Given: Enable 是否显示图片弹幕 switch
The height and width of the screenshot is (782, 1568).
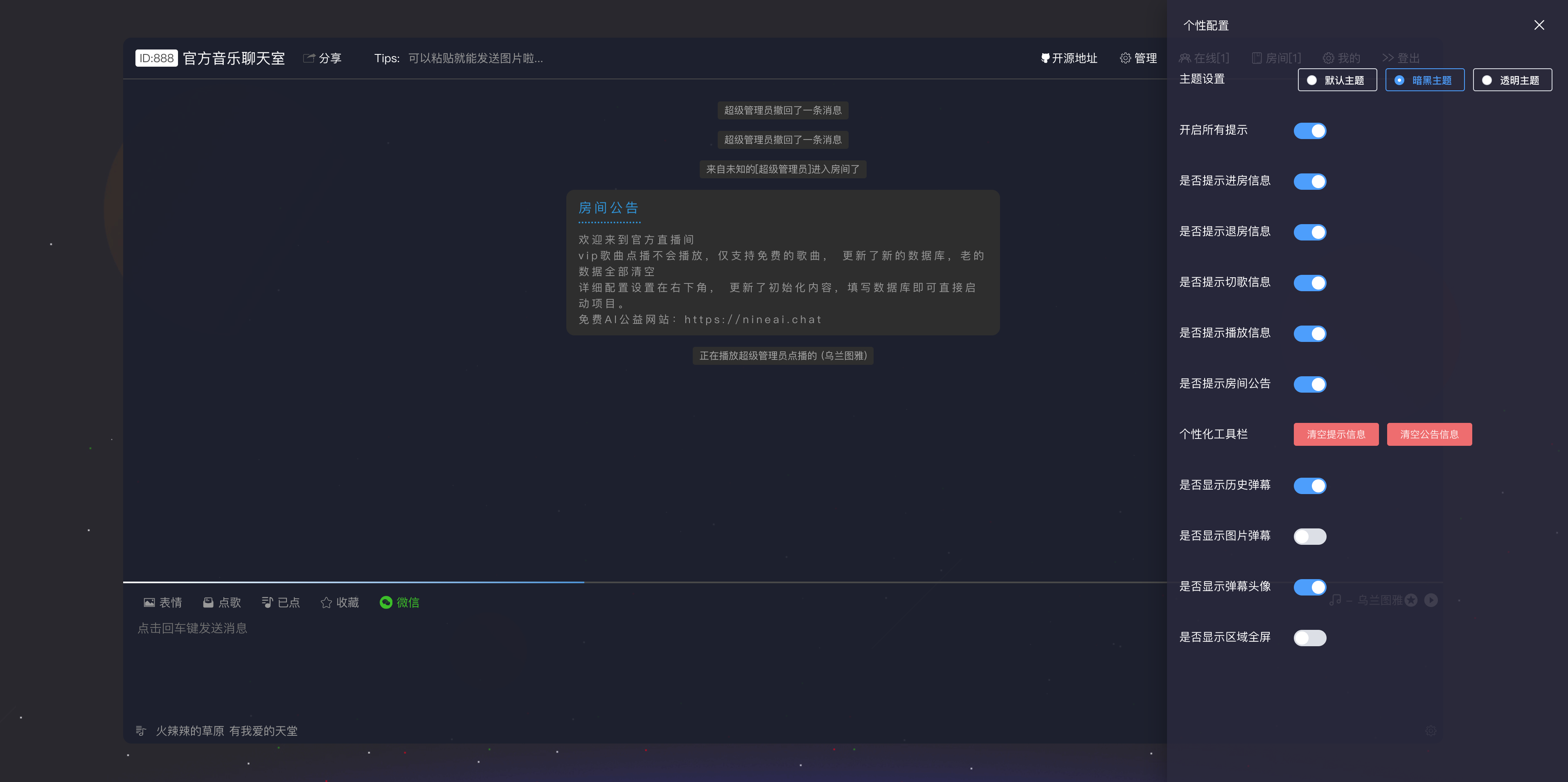Looking at the screenshot, I should pos(1309,536).
